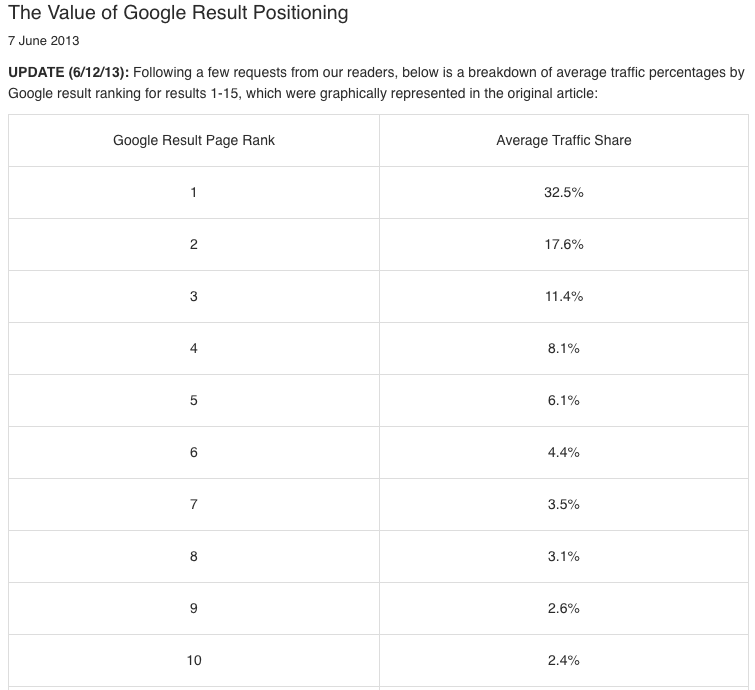Click the 4.4% traffic share cell
The width and height of the screenshot is (755, 690).
564,452
